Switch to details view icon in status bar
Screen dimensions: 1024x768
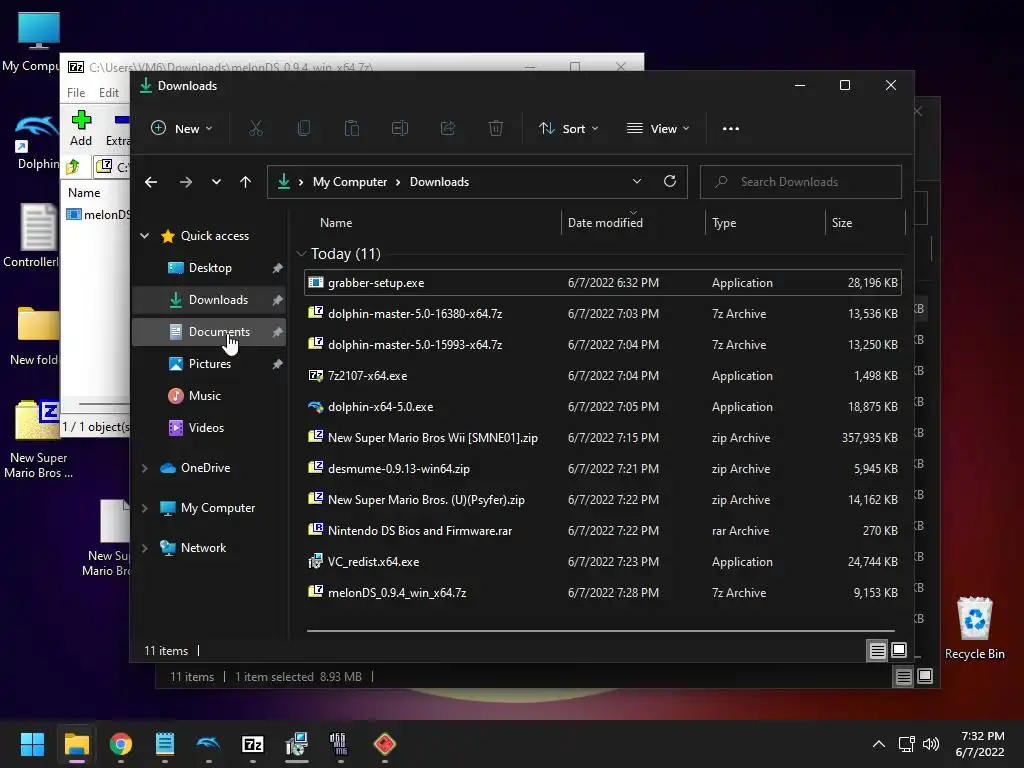click(877, 650)
